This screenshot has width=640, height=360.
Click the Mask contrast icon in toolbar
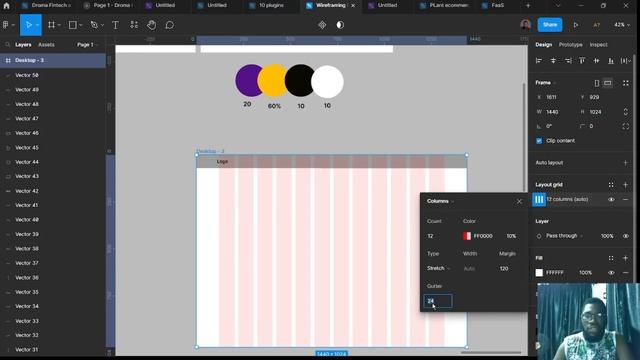pos(340,25)
